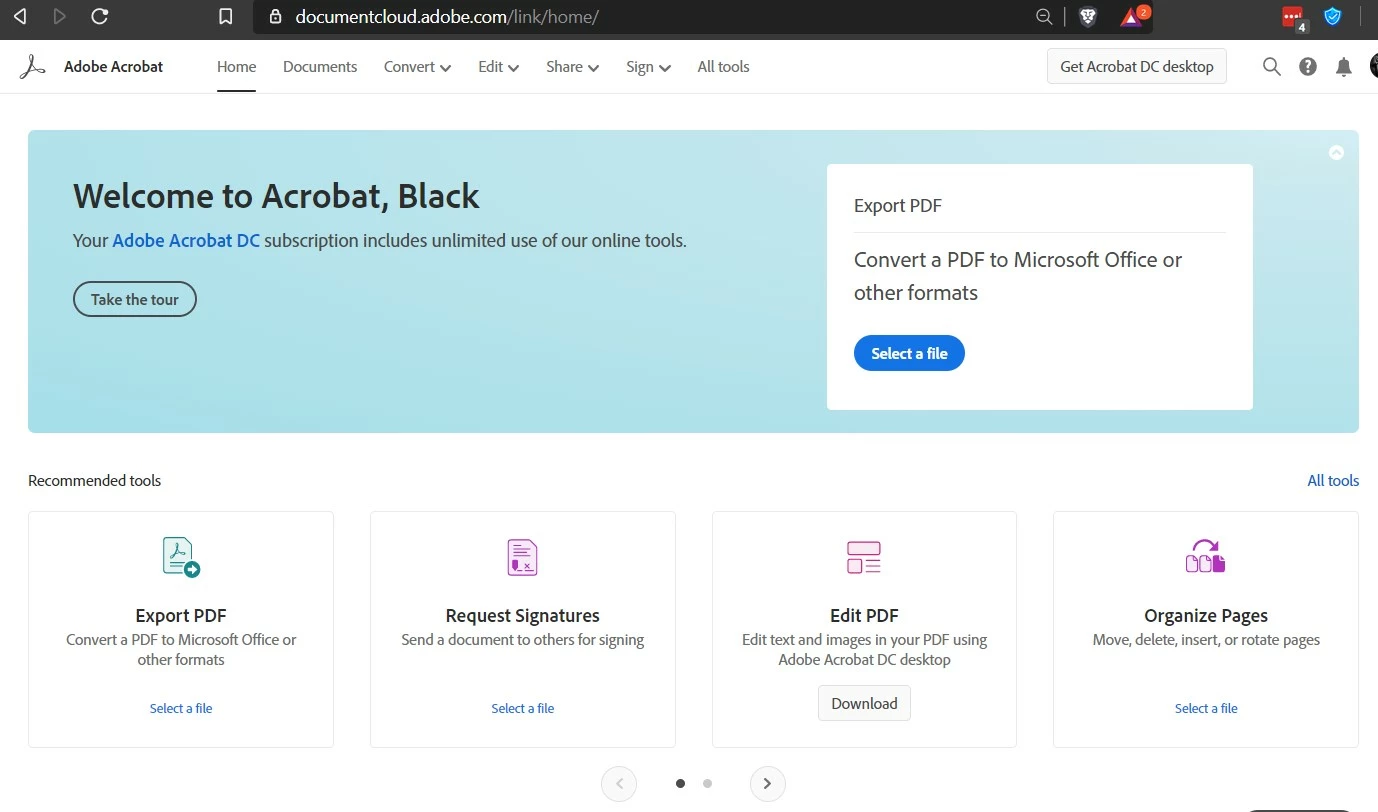
Task: Click Select a file under Organize Pages
Action: (x=1206, y=708)
